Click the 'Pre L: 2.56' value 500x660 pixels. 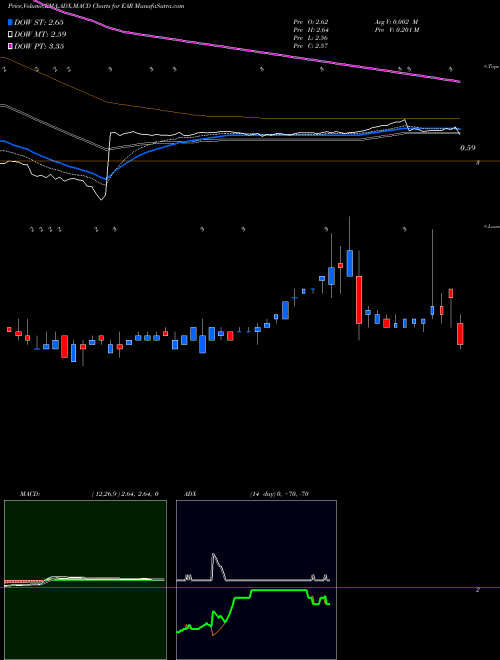click(x=311, y=38)
